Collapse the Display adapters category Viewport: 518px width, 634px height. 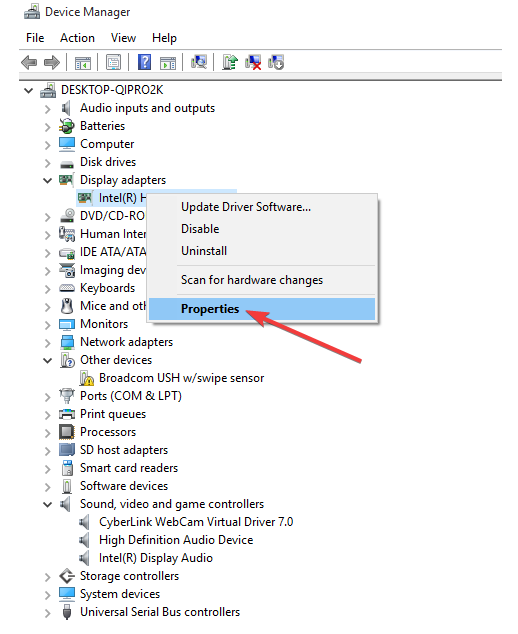pos(47,180)
